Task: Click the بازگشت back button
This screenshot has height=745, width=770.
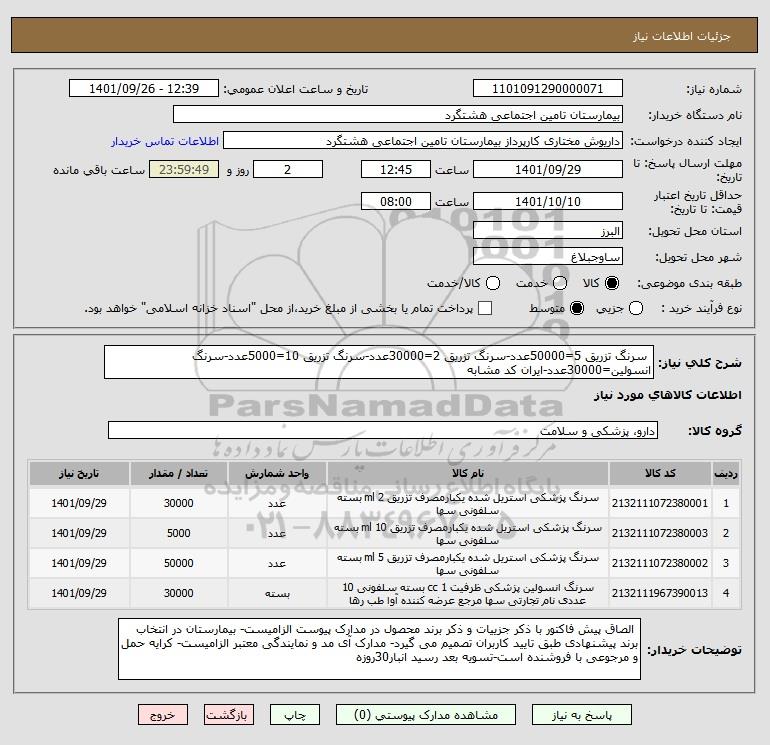Action: click(229, 715)
